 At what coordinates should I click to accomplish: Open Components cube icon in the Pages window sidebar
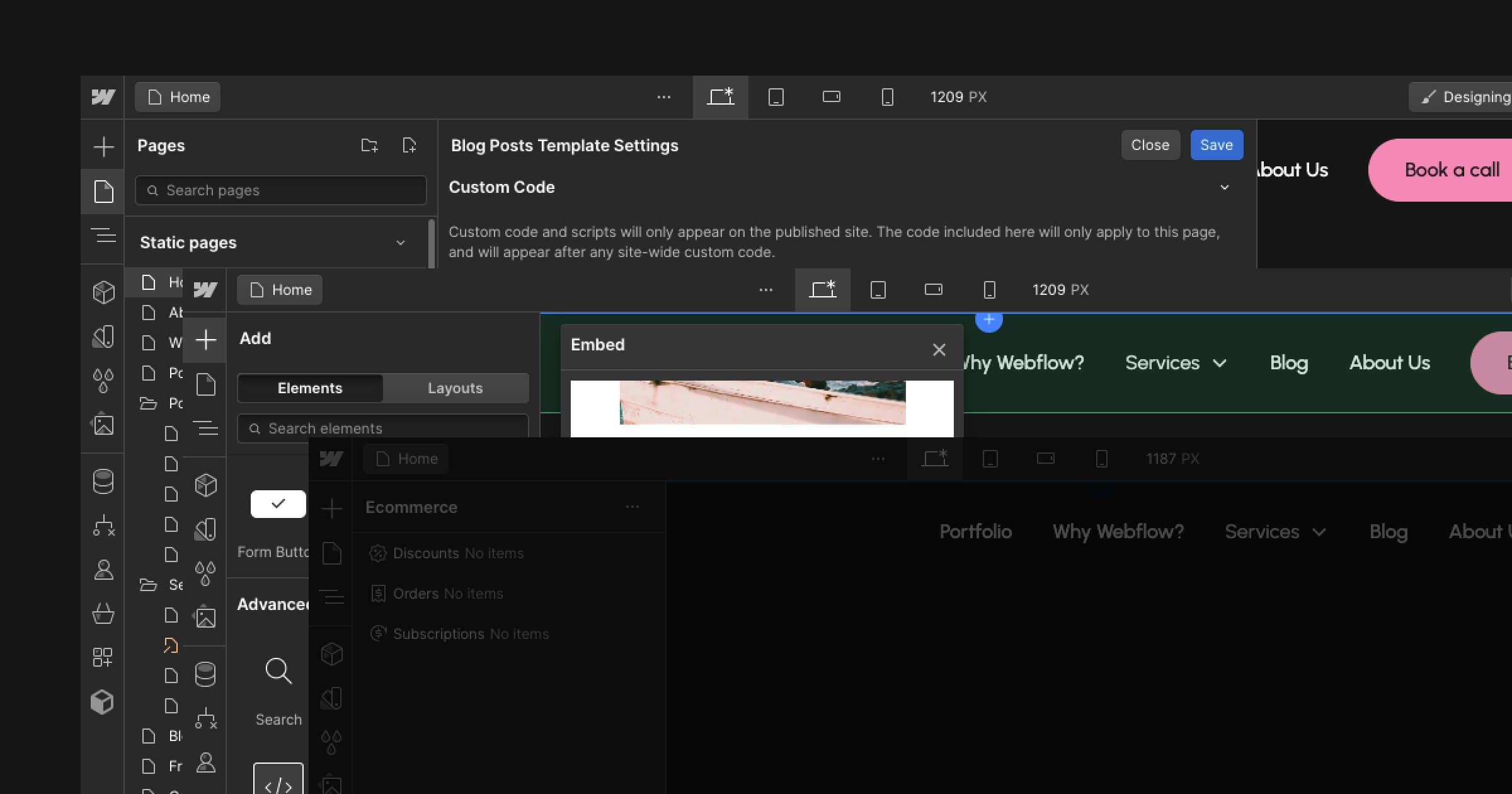(103, 292)
